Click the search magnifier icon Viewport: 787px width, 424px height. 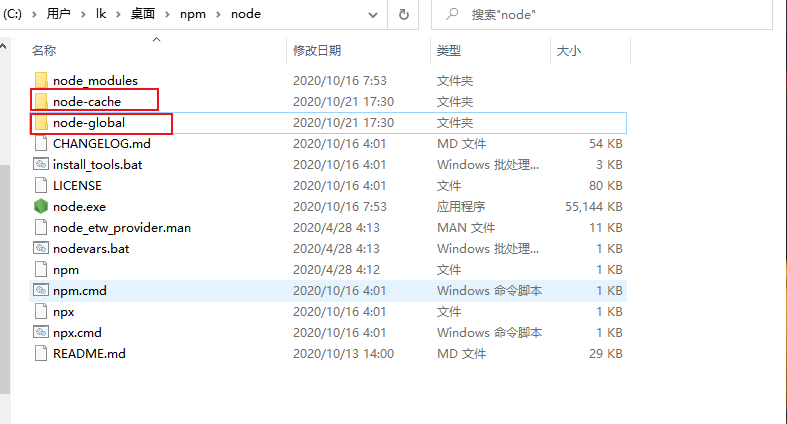[x=452, y=14]
